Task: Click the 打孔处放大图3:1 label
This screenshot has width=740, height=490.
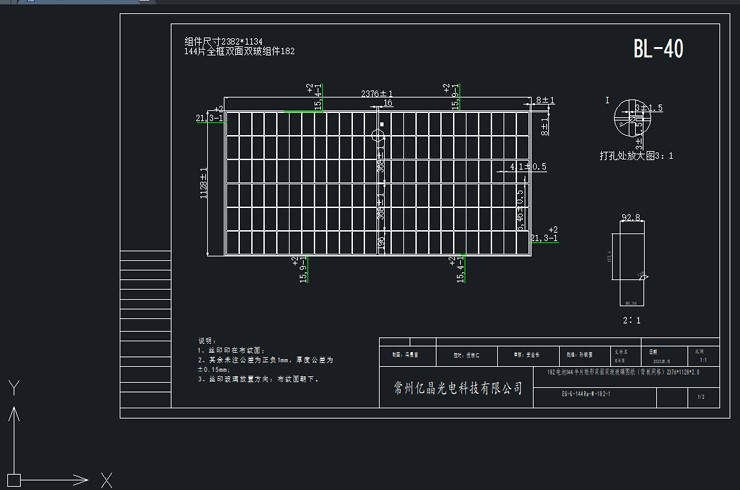Action: [636, 156]
